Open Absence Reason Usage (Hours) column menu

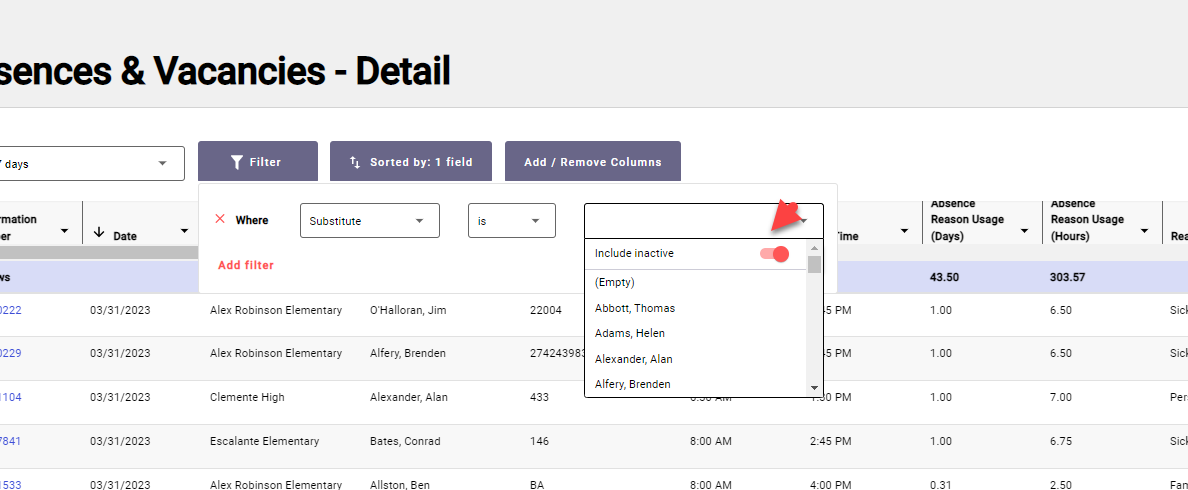click(1144, 231)
